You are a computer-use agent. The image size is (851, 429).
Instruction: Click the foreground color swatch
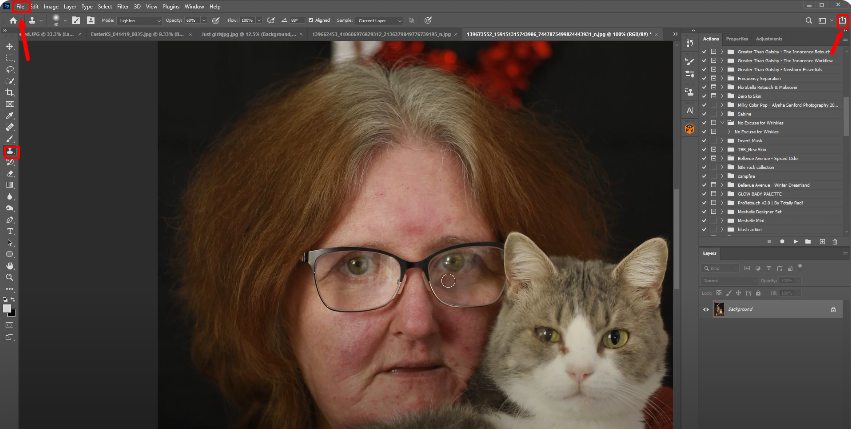[x=7, y=308]
